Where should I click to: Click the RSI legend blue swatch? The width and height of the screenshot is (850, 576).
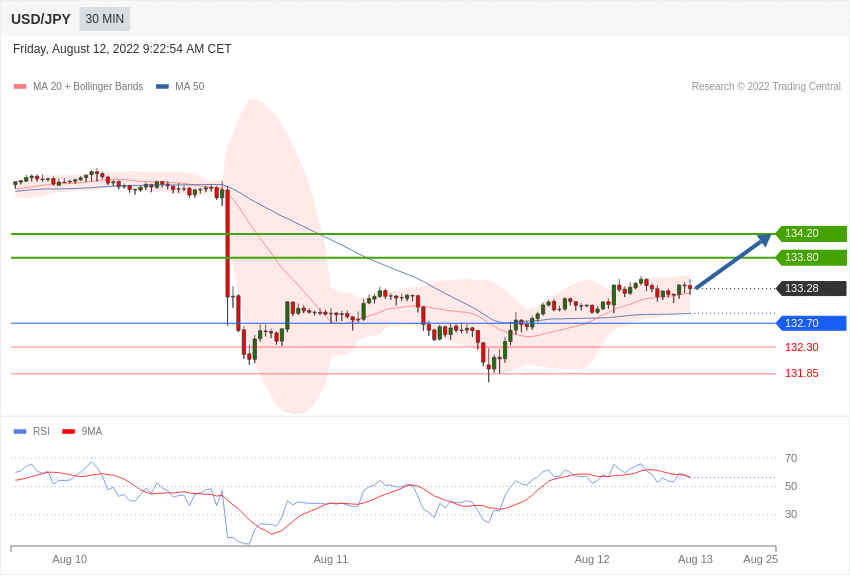click(x=20, y=431)
